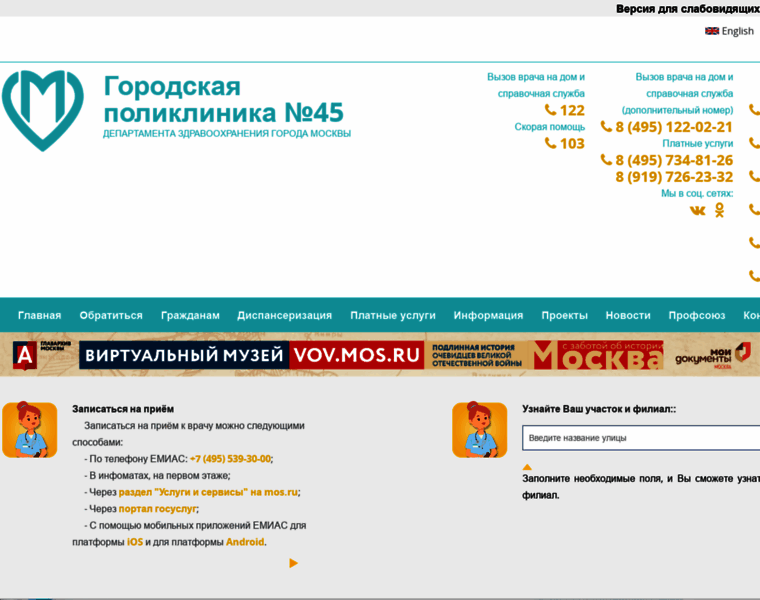Viewport: 760px width, 600px height.
Task: Click phone icon beside 8 (495) 122-02-21
Action: (606, 126)
